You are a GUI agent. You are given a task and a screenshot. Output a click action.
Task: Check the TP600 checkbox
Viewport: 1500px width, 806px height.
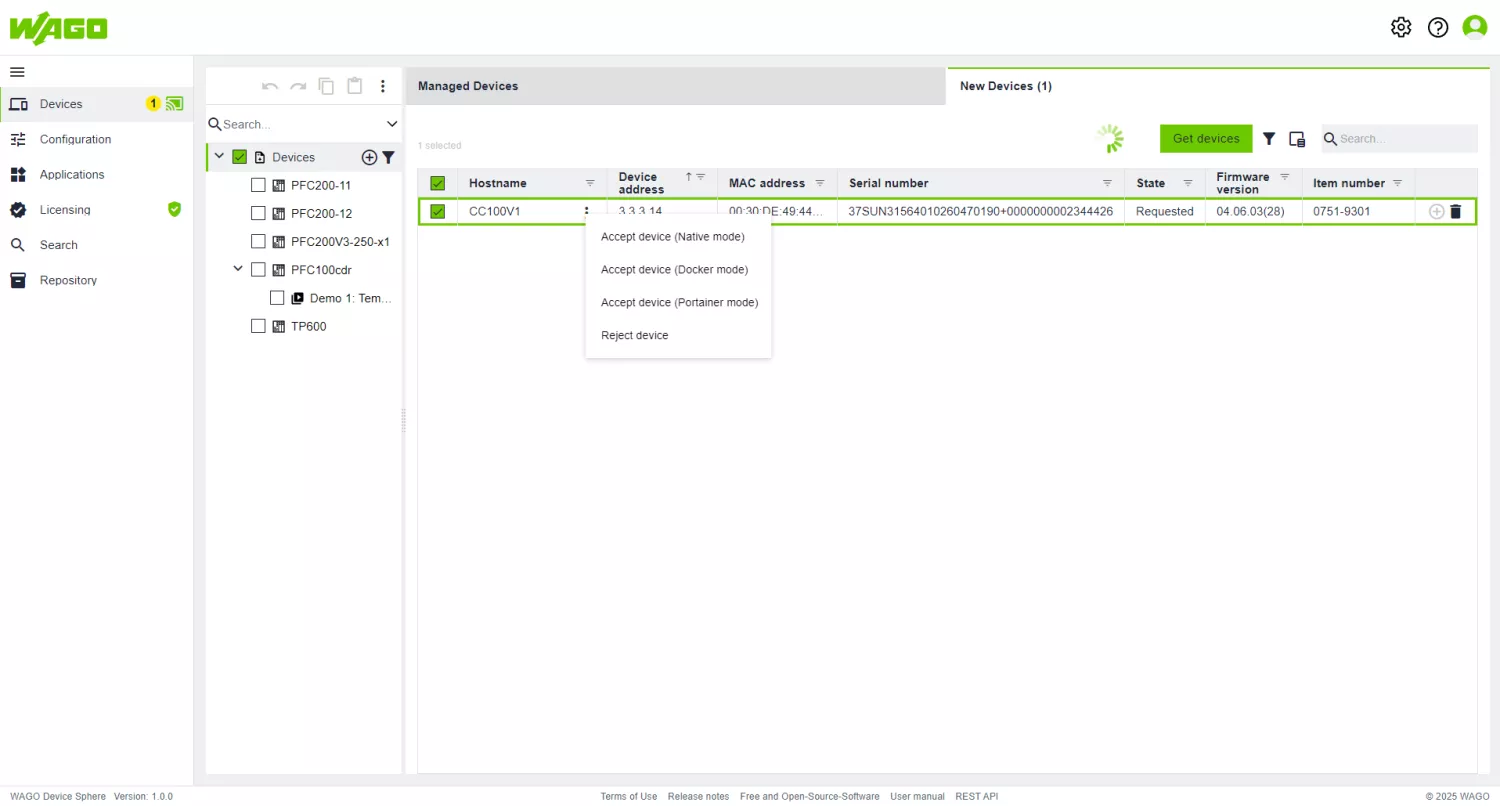point(258,326)
